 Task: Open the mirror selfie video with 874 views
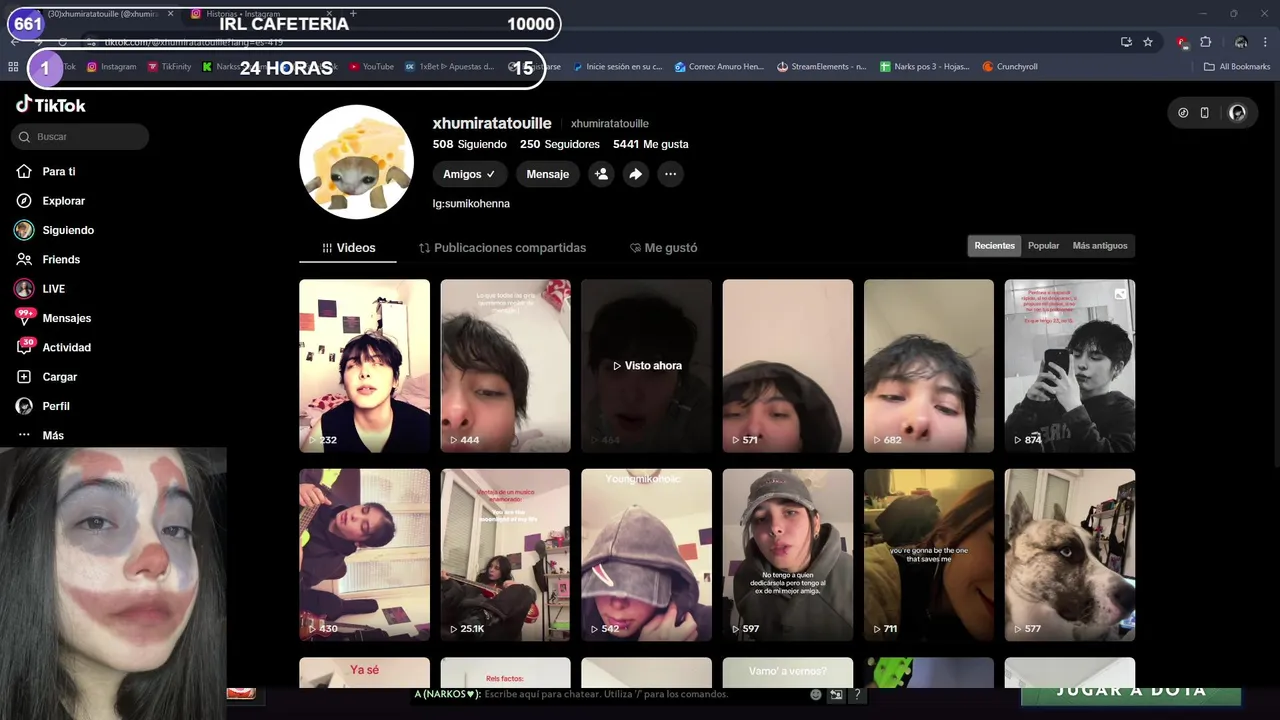click(1070, 366)
